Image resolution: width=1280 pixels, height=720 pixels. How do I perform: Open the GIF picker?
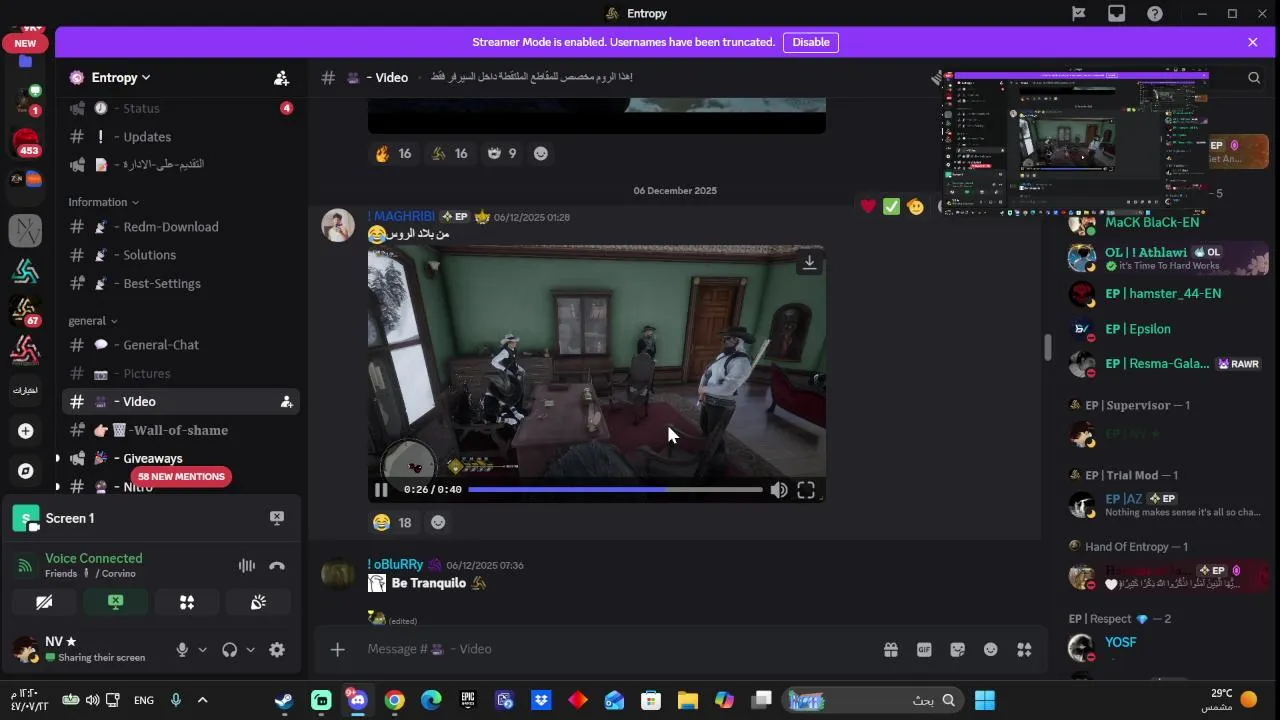pyautogui.click(x=924, y=650)
